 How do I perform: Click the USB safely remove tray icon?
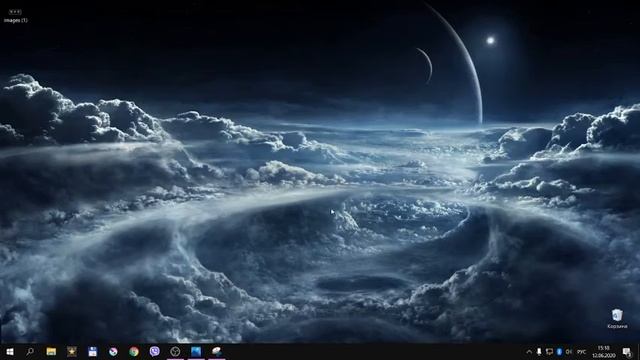click(x=539, y=352)
